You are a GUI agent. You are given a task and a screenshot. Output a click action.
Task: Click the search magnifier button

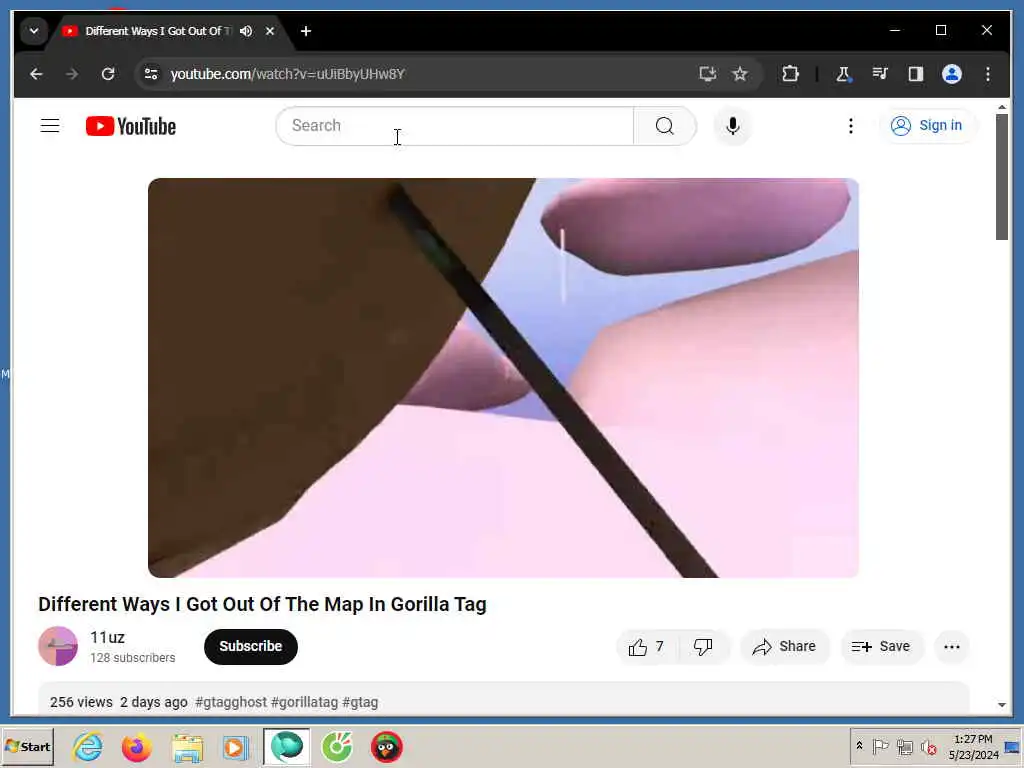tap(664, 125)
